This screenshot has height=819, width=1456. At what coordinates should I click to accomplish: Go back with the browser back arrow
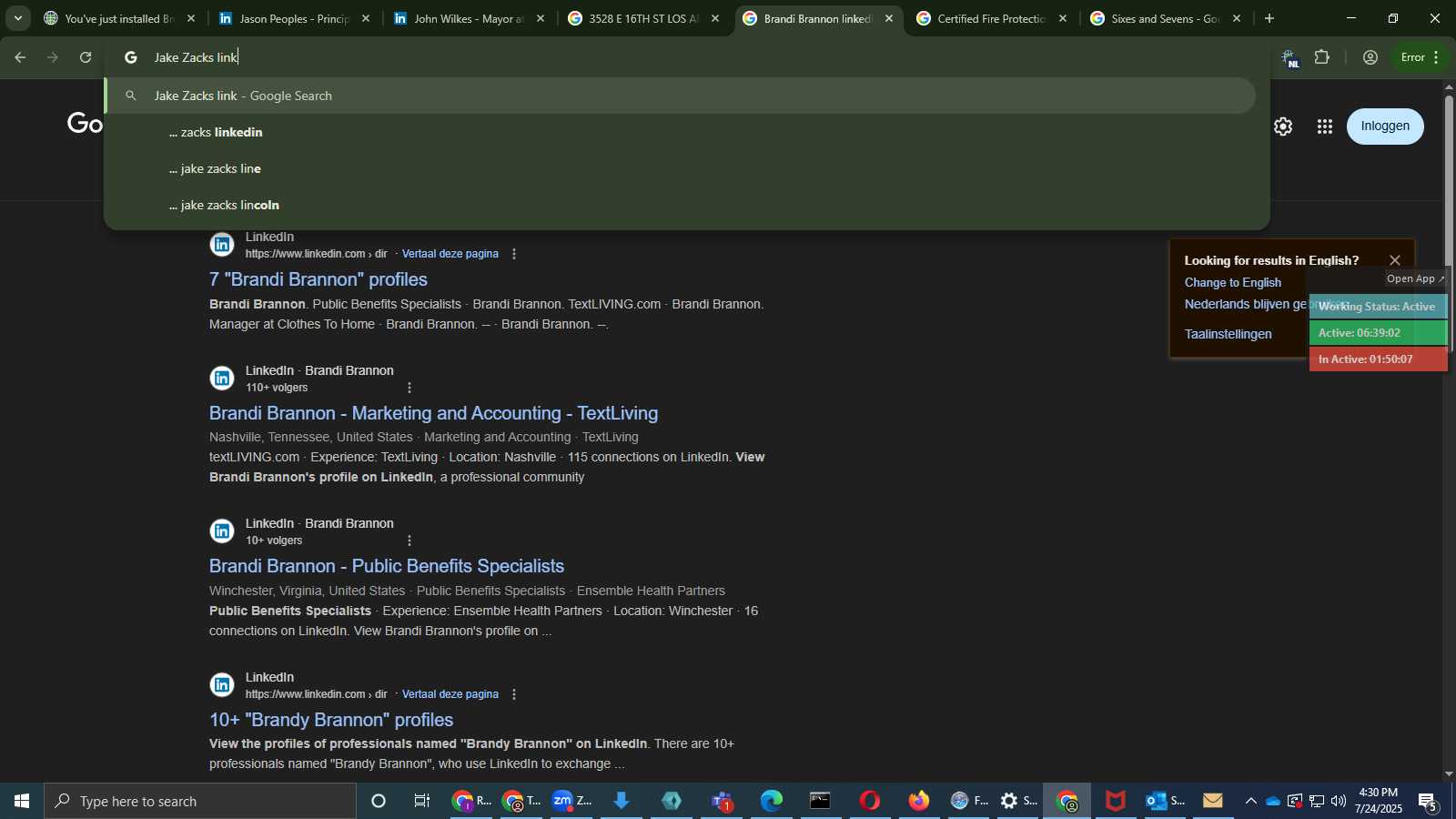[20, 57]
